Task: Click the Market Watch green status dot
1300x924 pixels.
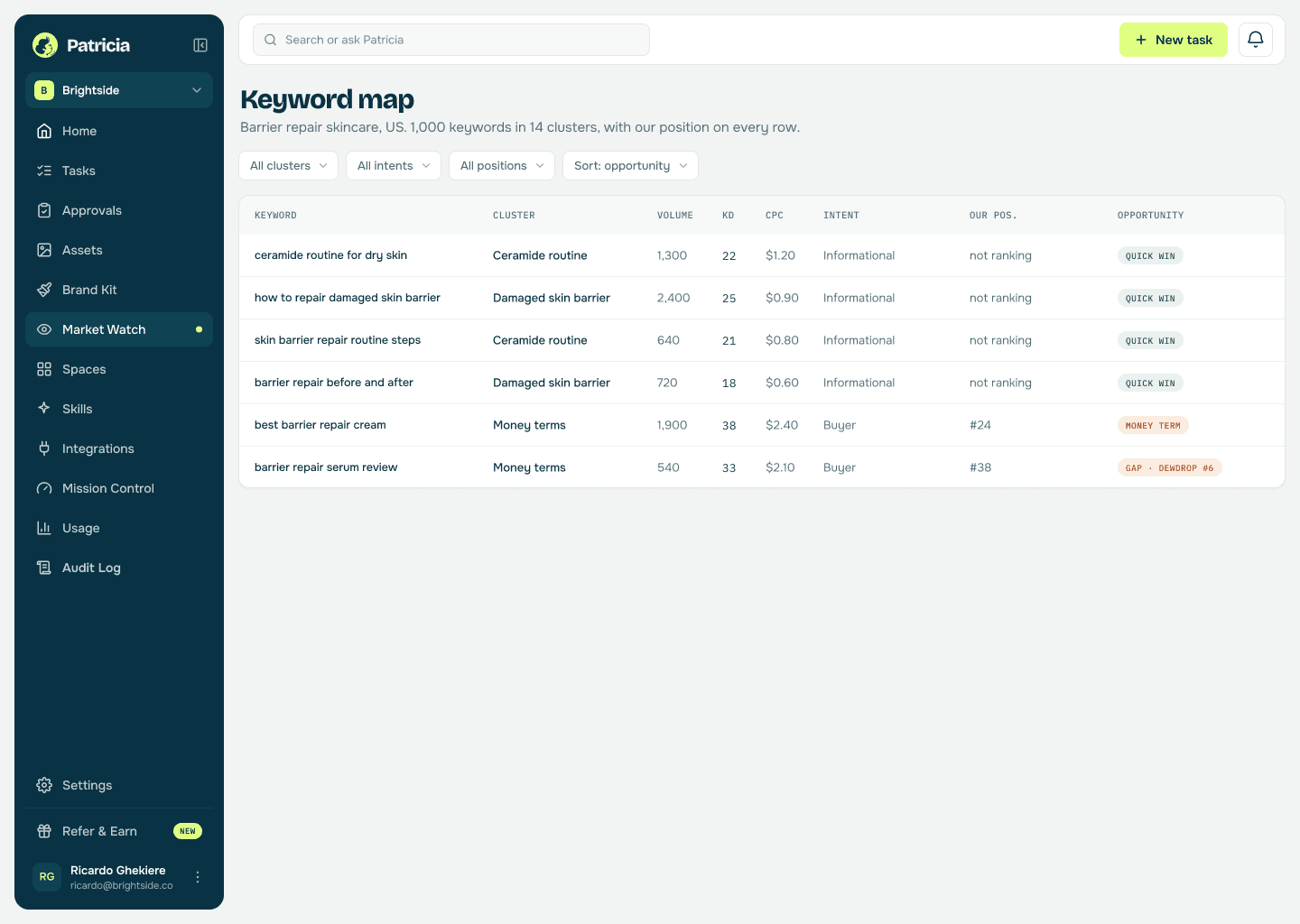Action: click(199, 329)
